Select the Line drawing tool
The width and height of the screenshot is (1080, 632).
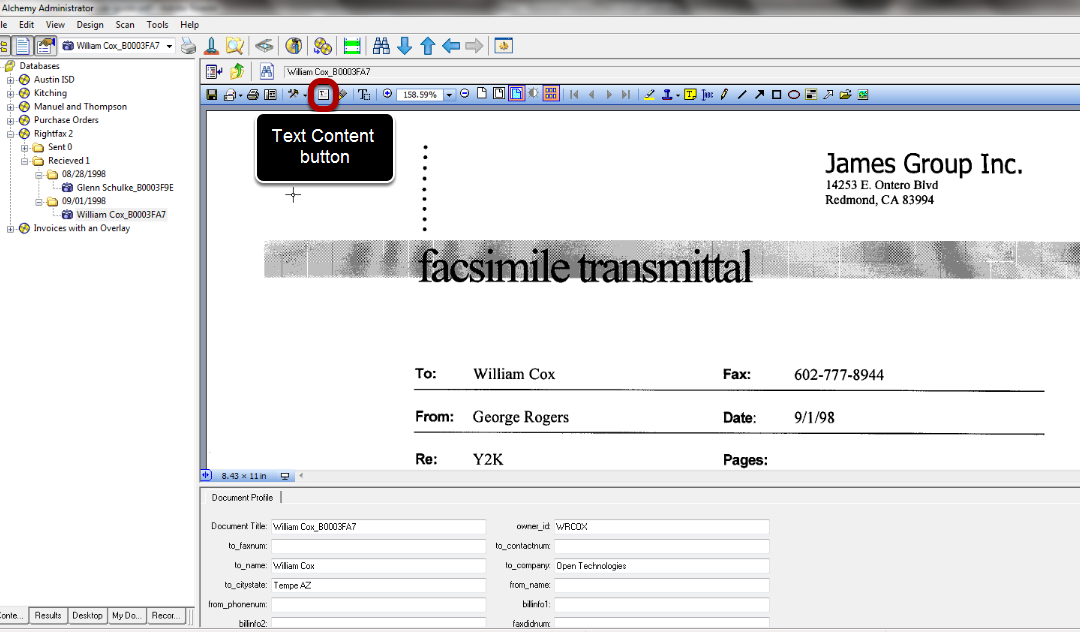click(x=742, y=94)
